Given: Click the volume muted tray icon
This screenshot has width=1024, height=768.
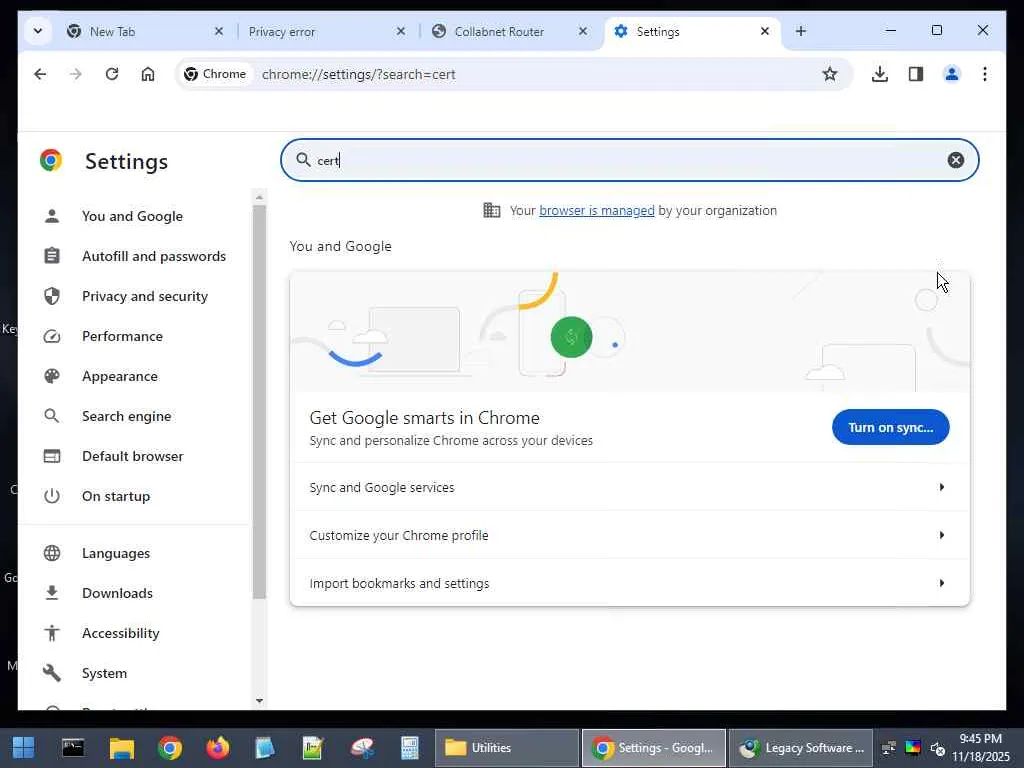Looking at the screenshot, I should pos(937,748).
